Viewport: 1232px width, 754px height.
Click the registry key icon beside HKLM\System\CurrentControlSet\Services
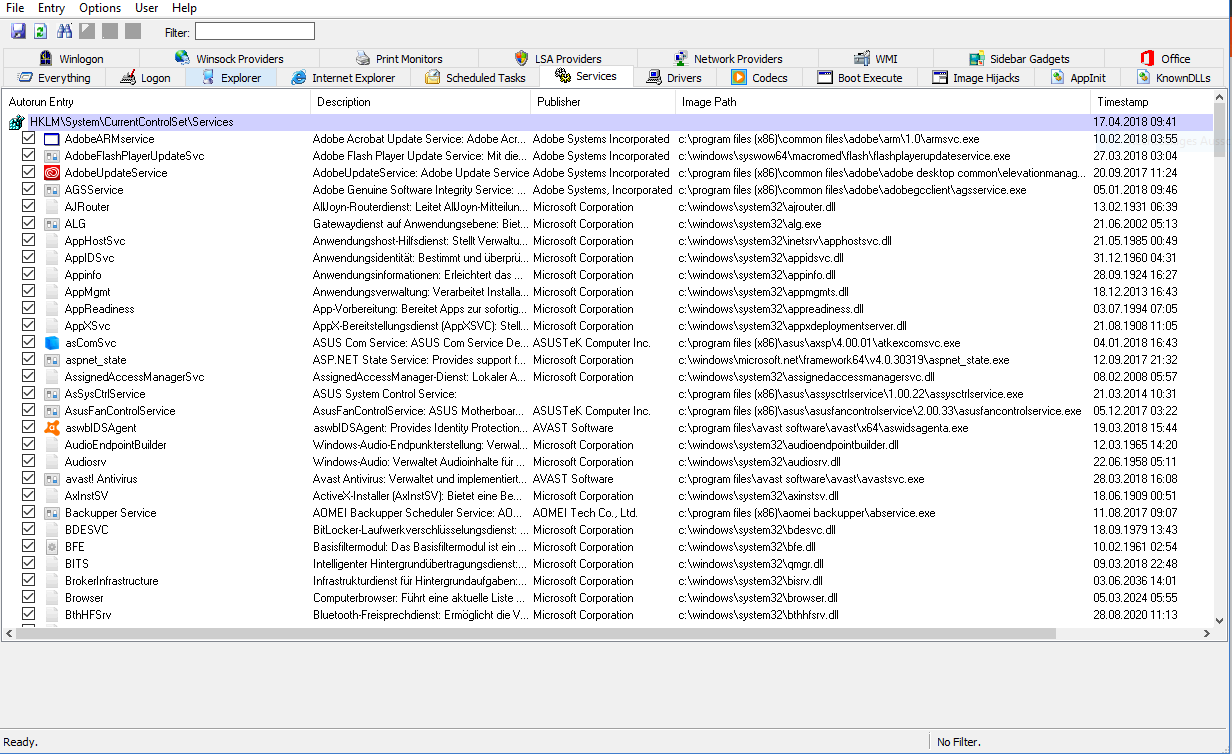[x=16, y=122]
